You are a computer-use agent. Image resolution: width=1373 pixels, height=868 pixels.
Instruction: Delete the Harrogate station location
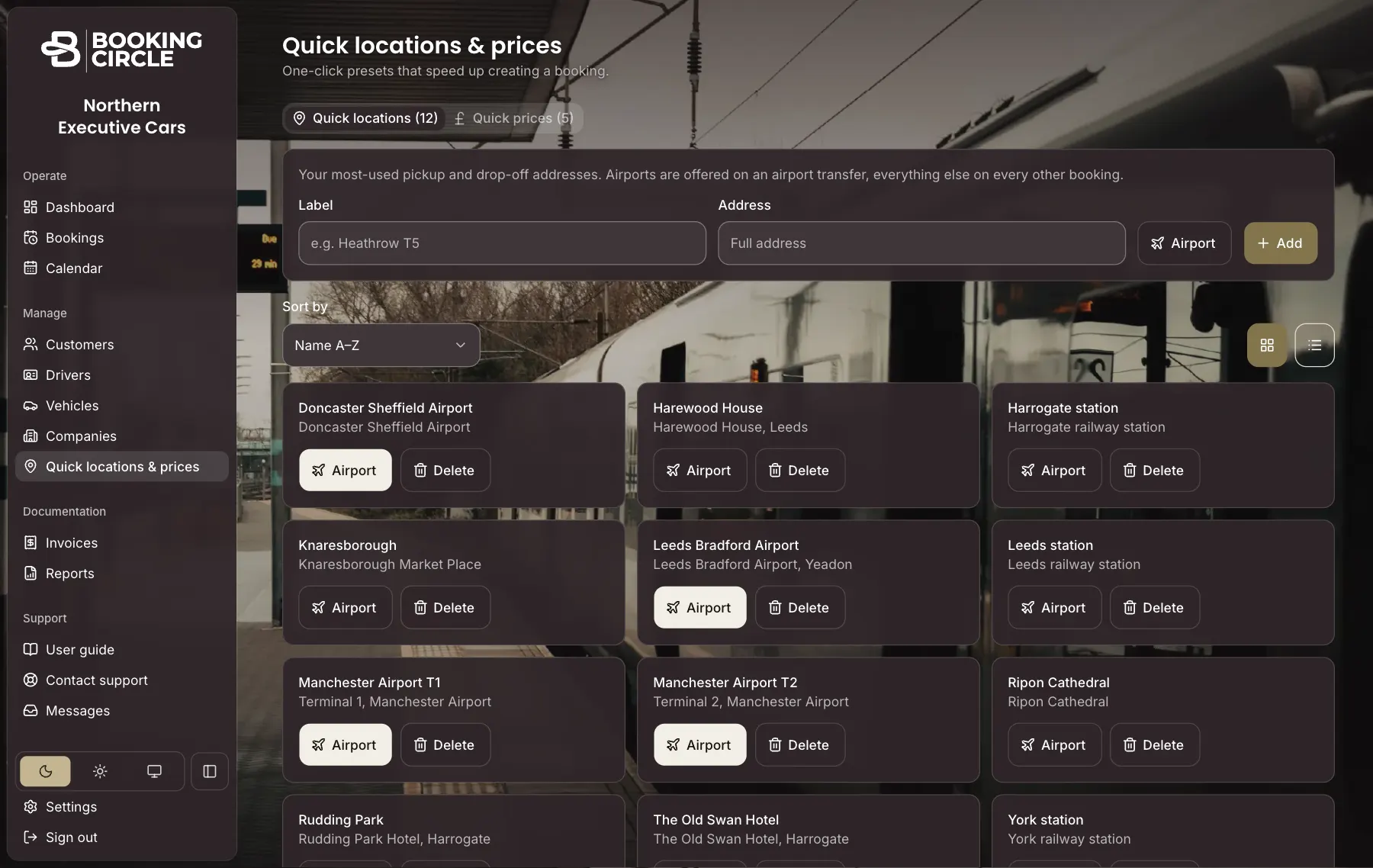tap(1155, 470)
